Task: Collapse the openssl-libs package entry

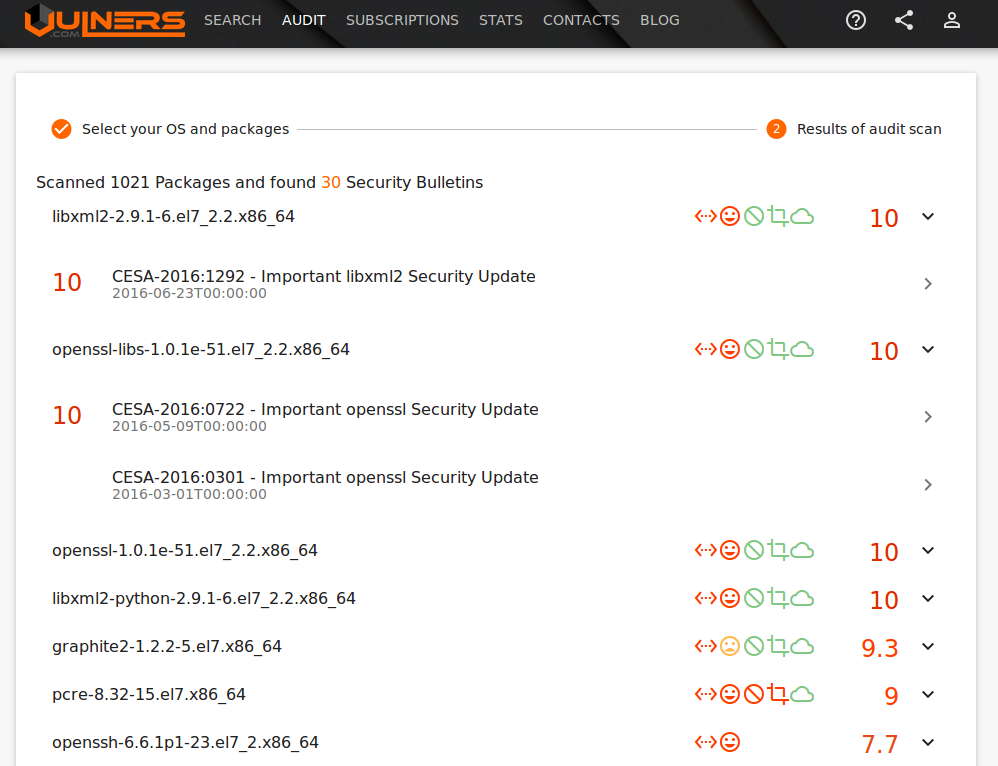Action: (x=928, y=350)
